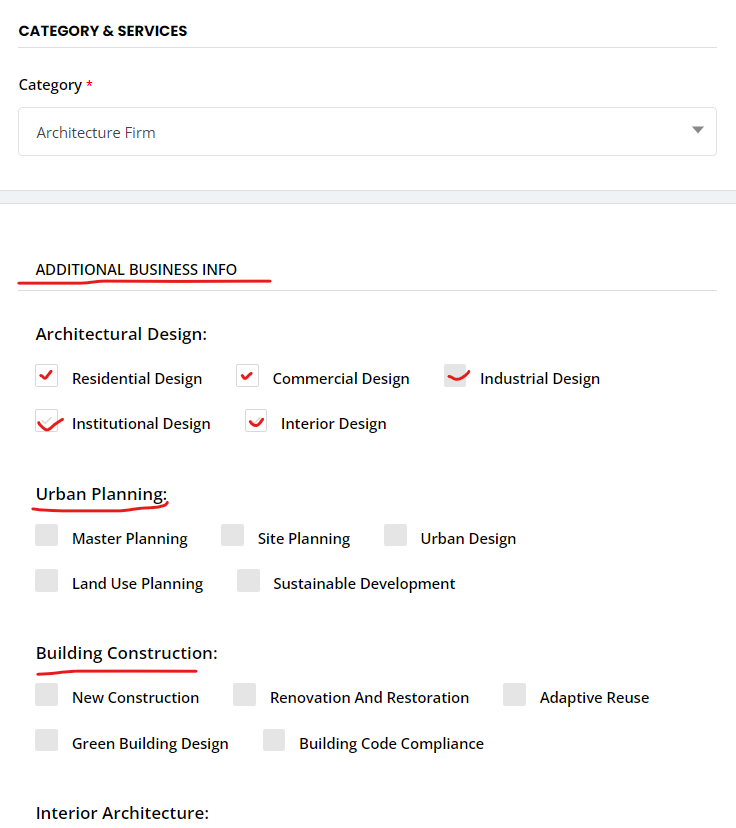Click the Building Code Compliance label
Viewport: 736px width, 828px height.
(391, 744)
